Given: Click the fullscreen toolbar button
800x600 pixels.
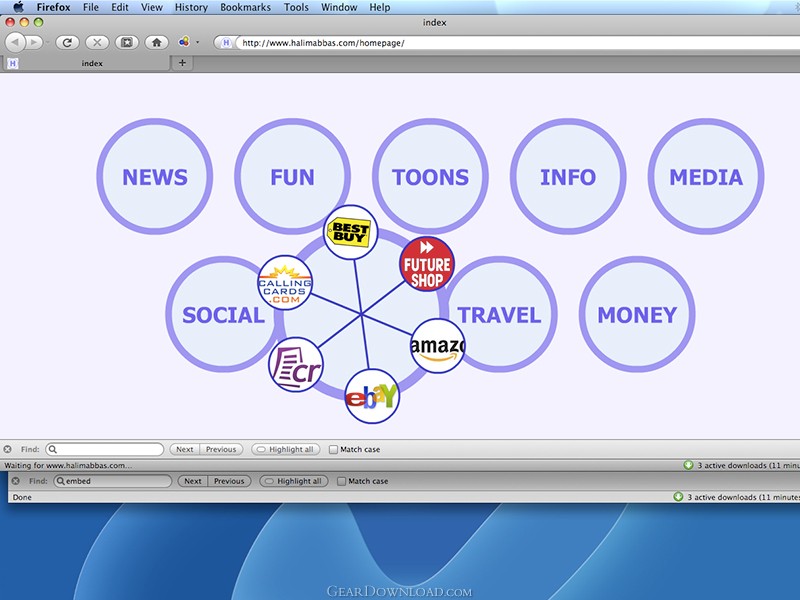Looking at the screenshot, I should pos(127,42).
